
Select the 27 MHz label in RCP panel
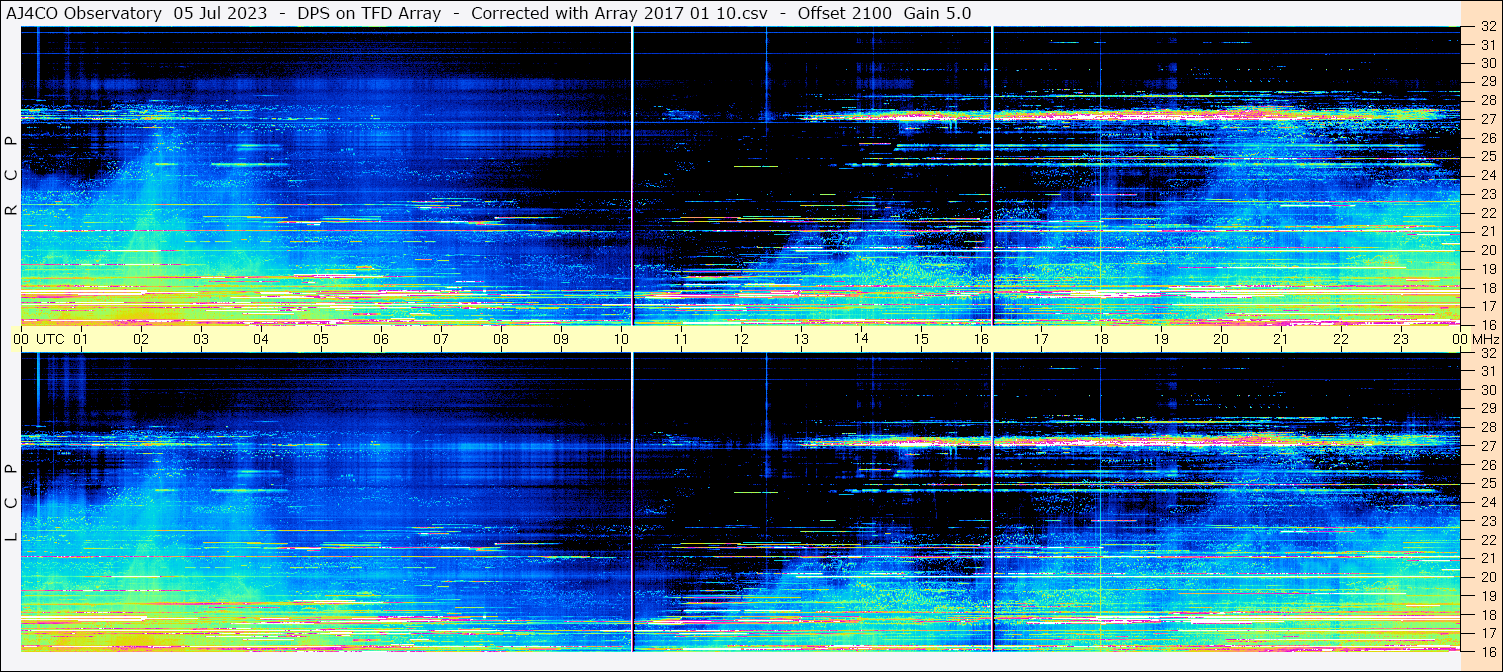[x=1487, y=119]
